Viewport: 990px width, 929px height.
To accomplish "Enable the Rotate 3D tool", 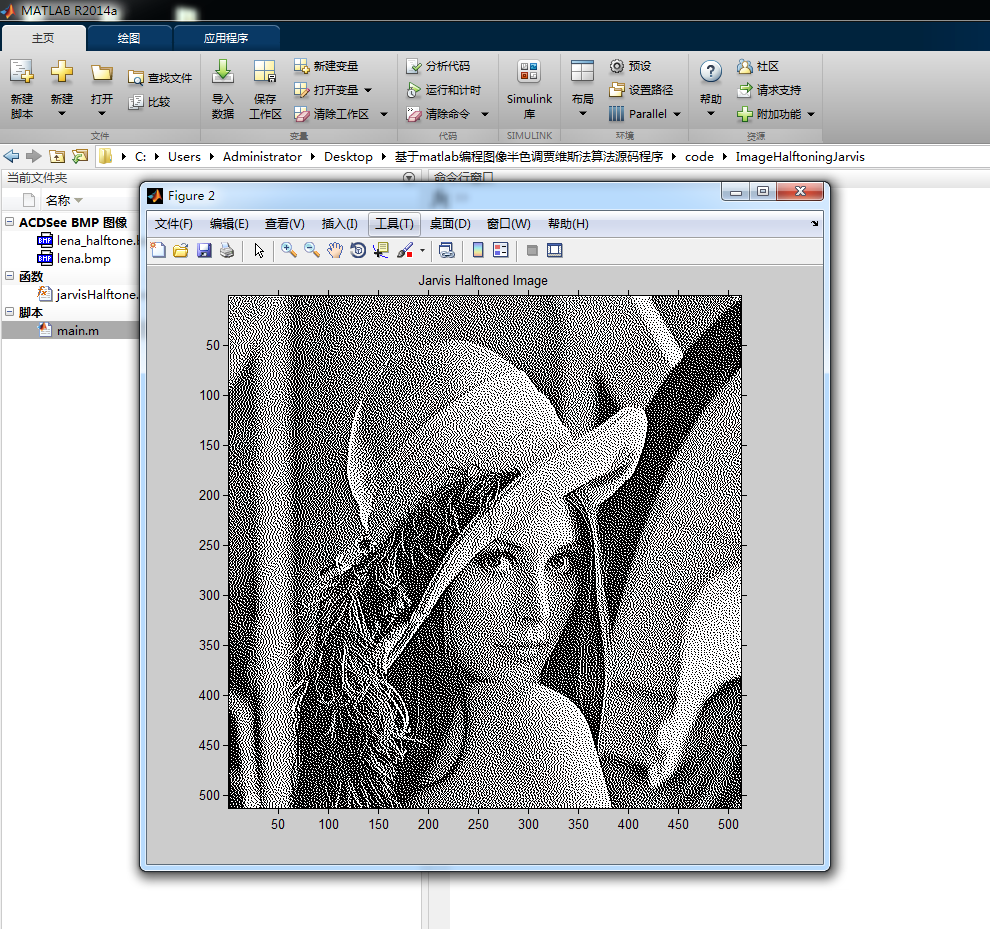I will (x=358, y=251).
